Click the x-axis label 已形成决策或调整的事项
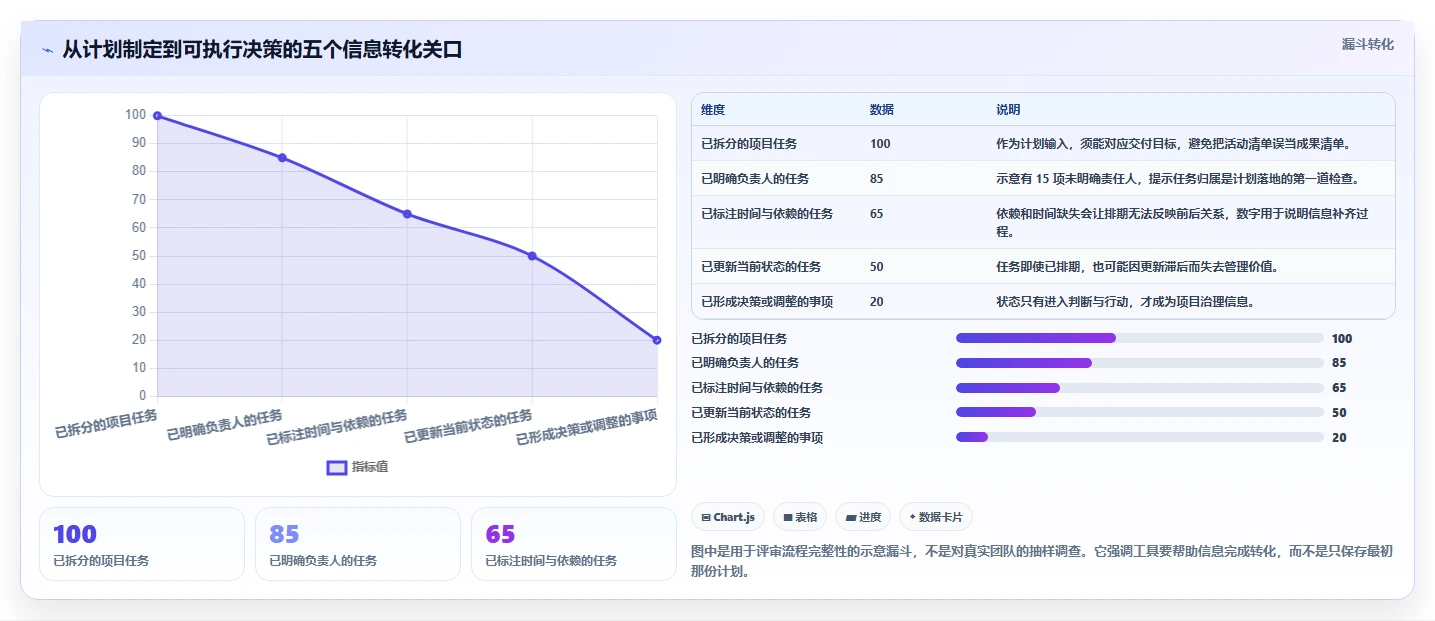Viewport: 1435px width, 621px height. pyautogui.click(x=587, y=428)
